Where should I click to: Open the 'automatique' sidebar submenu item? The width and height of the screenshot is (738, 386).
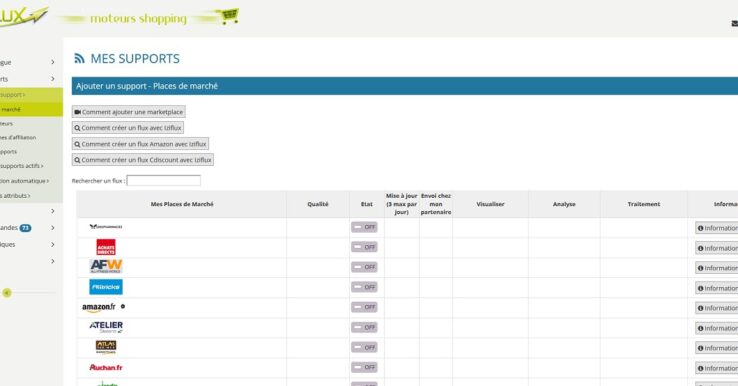(x=24, y=181)
